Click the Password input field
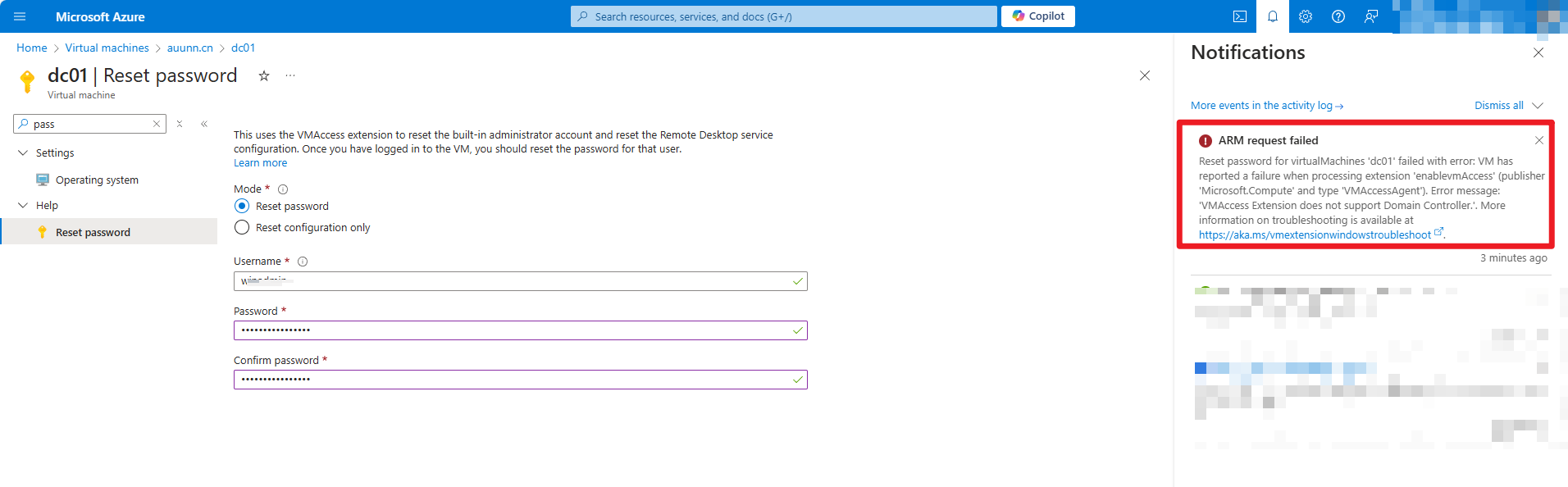The image size is (1568, 487). [x=513, y=330]
